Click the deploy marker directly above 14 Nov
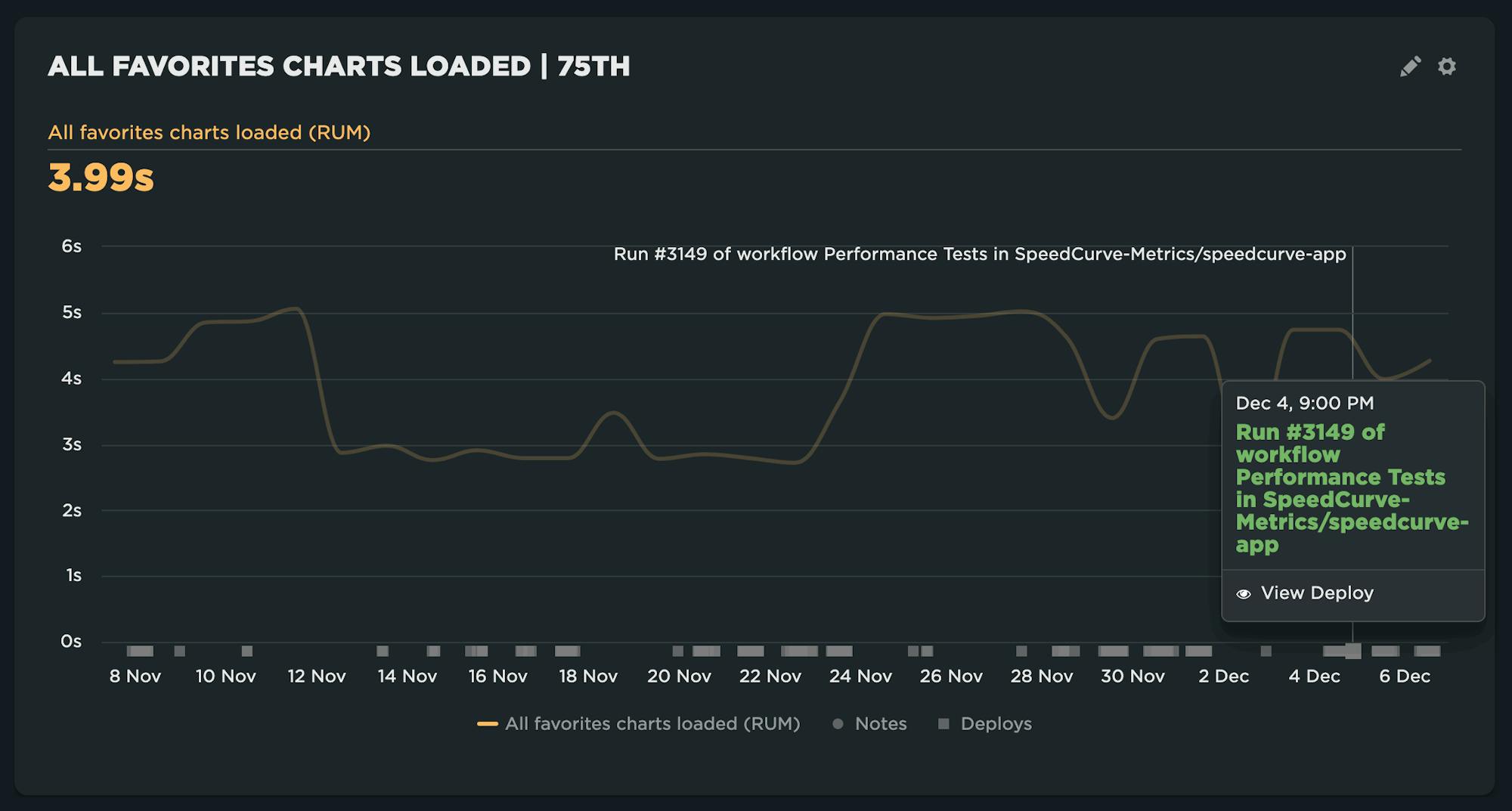This screenshot has width=1512, height=811. coord(383,651)
